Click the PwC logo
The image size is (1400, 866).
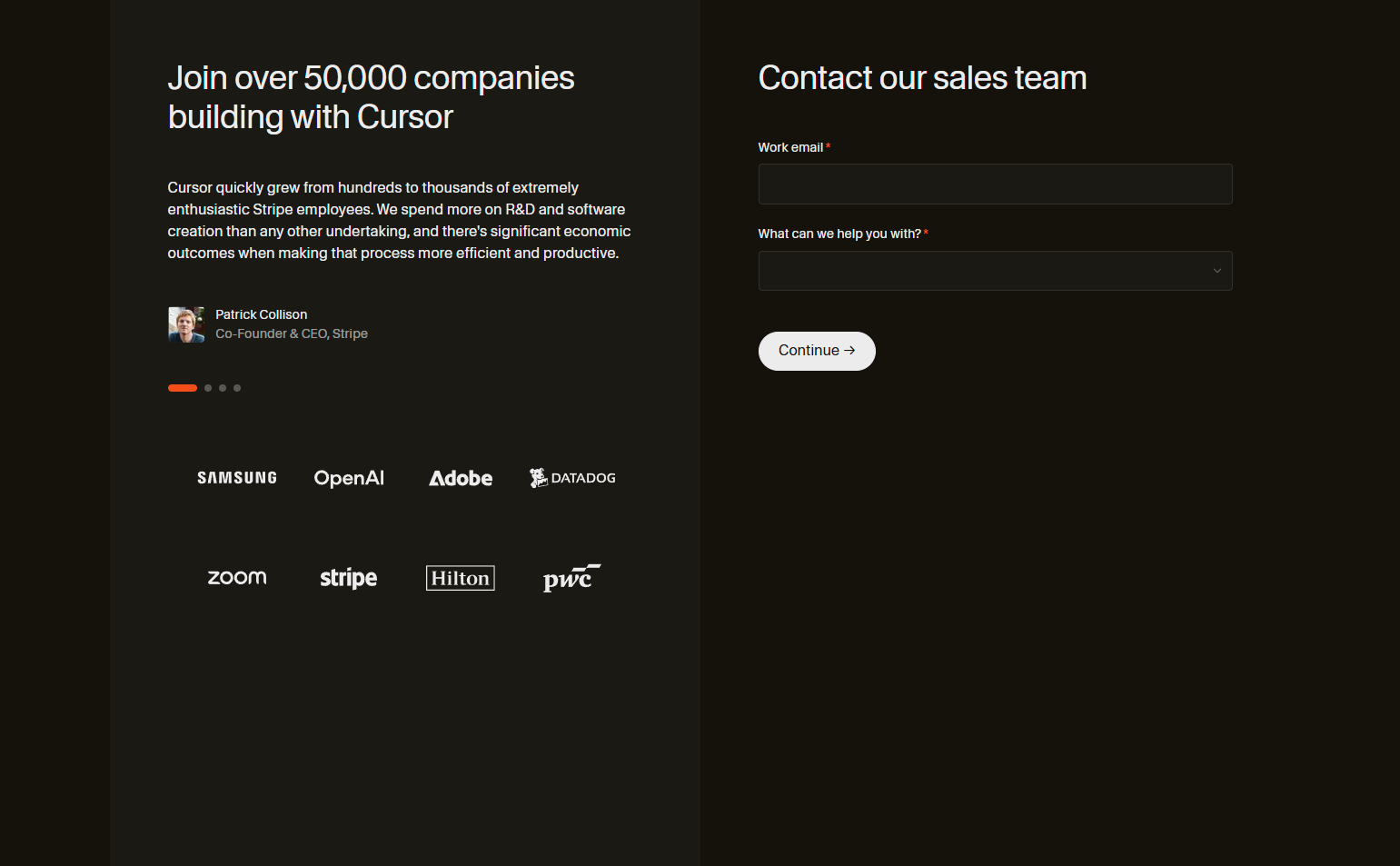point(572,577)
